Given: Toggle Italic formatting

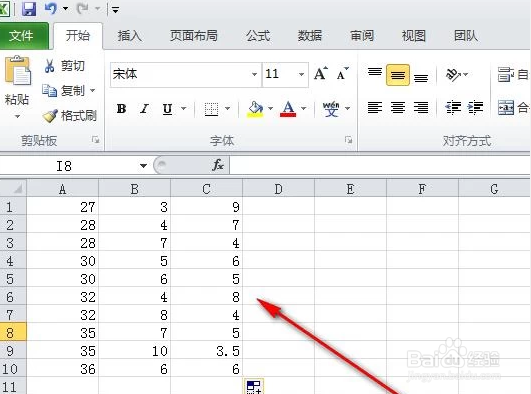Looking at the screenshot, I should (x=145, y=109).
